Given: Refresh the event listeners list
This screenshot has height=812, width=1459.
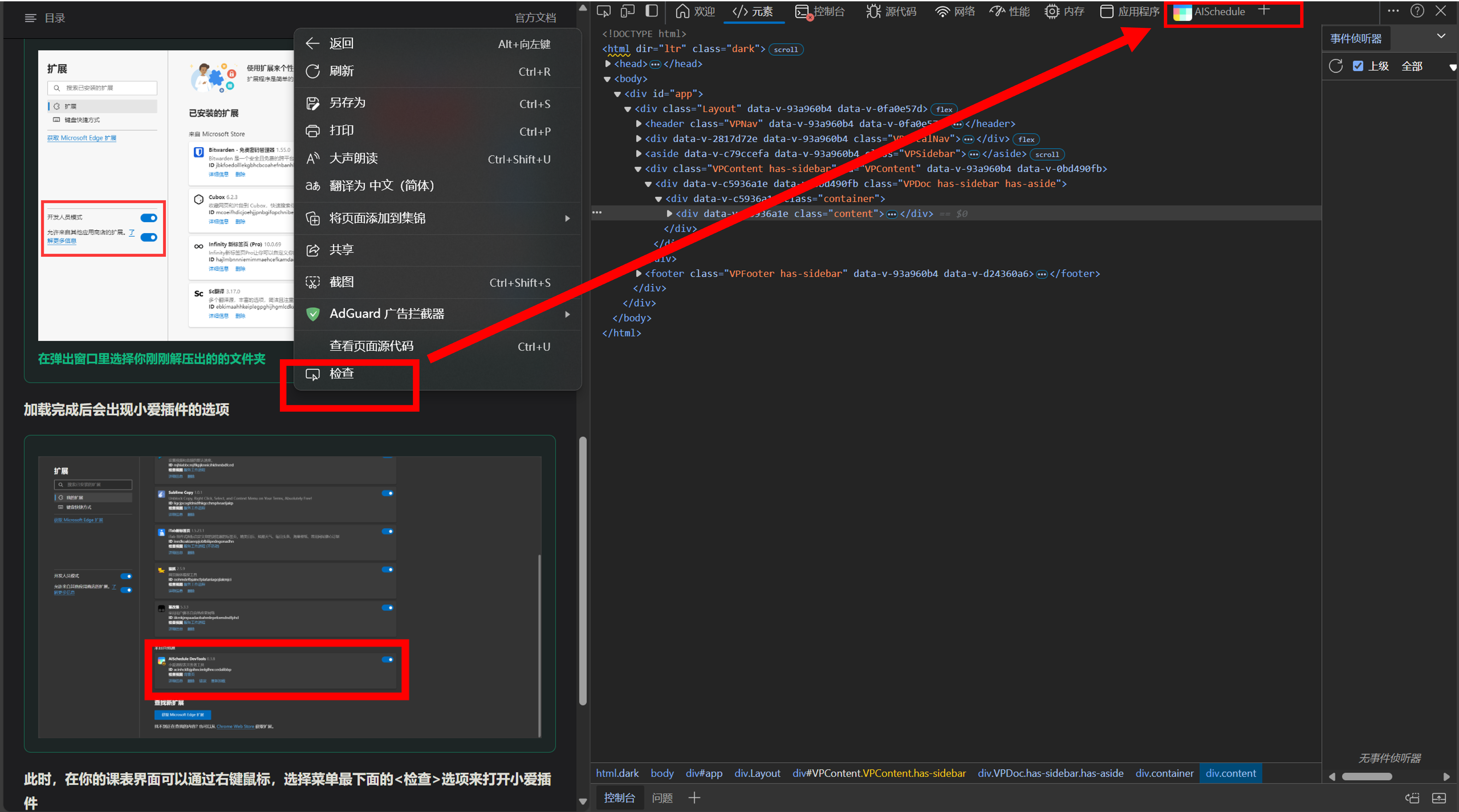Looking at the screenshot, I should pos(1336,66).
